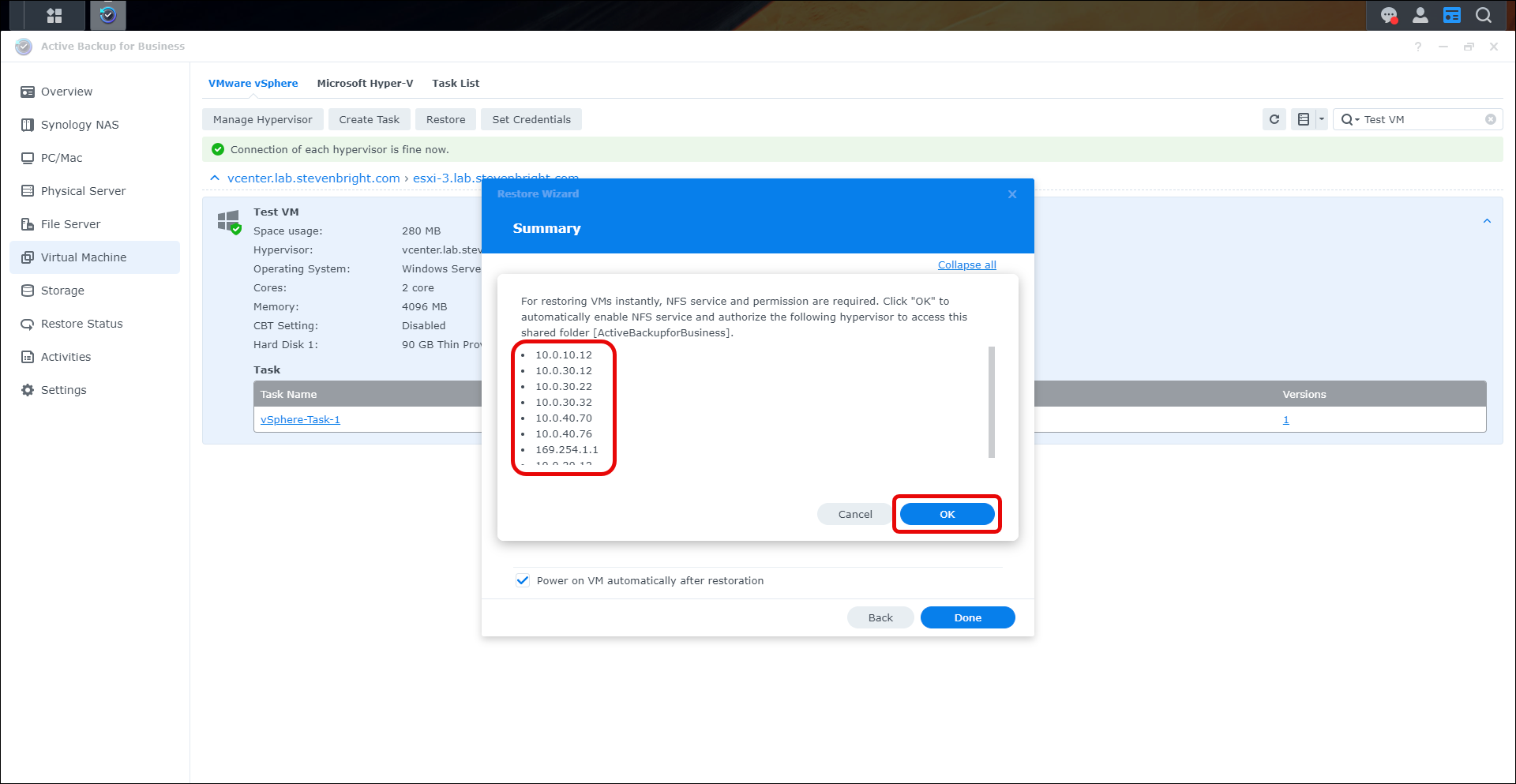The height and width of the screenshot is (784, 1516).
Task: Click the DSM search magnifier icon
Action: pos(1484,15)
